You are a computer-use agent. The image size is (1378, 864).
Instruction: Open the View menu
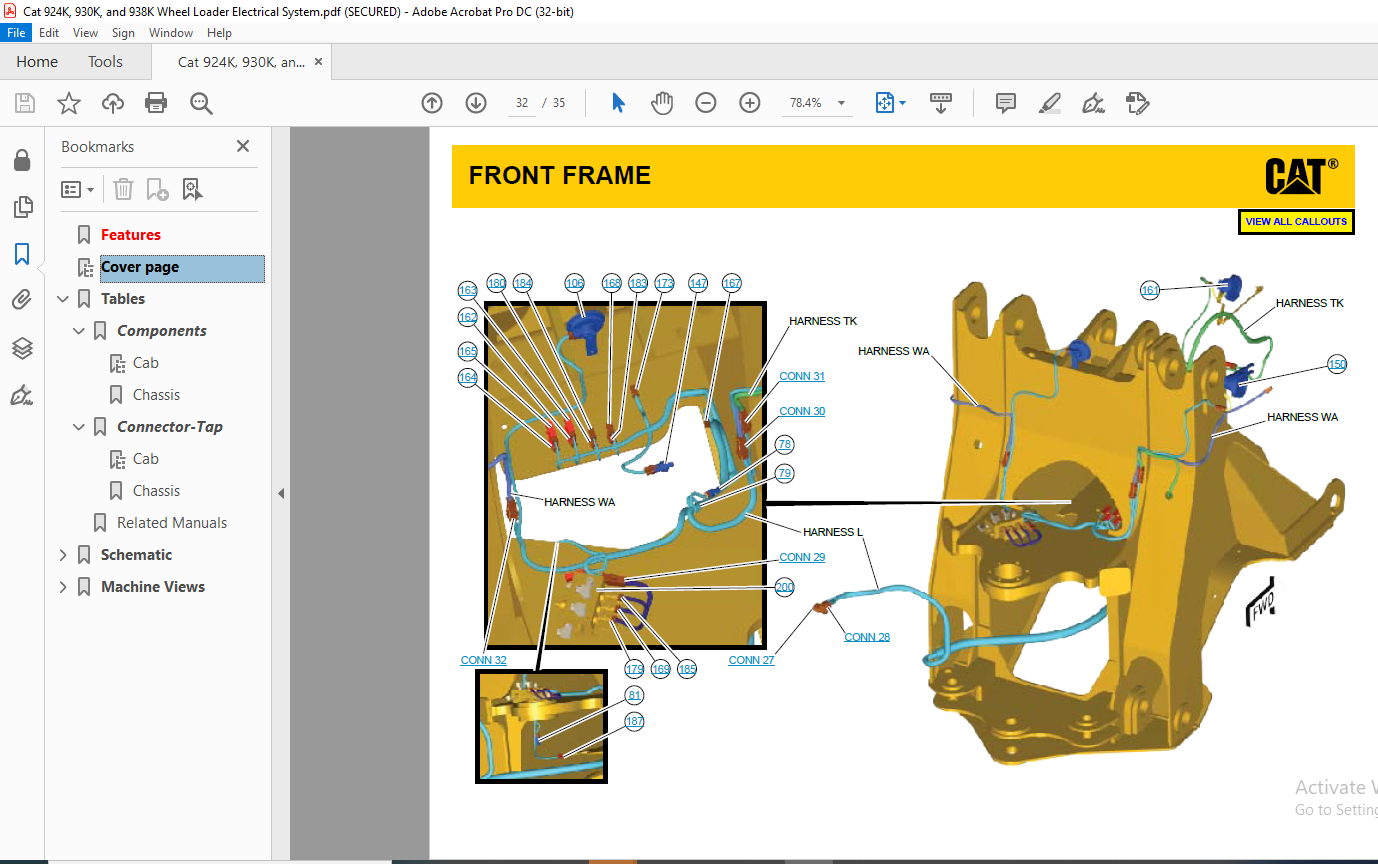[85, 33]
